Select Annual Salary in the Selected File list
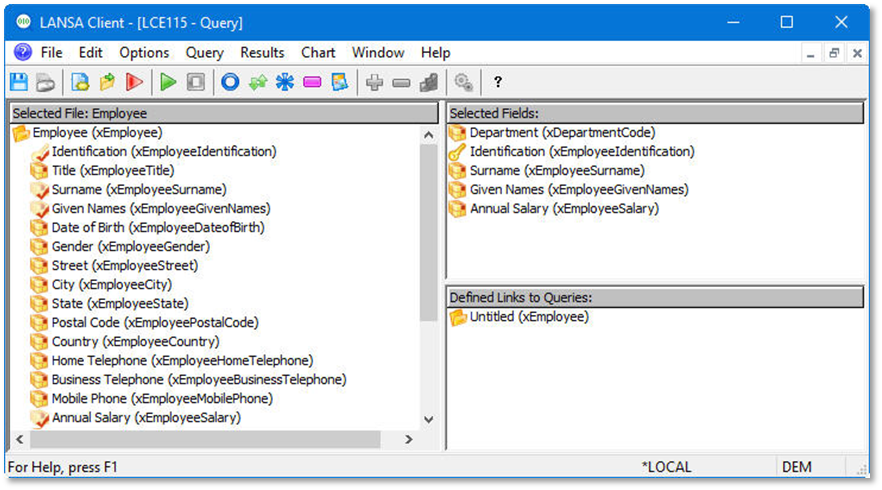This screenshot has height=490, width=882. click(136, 418)
